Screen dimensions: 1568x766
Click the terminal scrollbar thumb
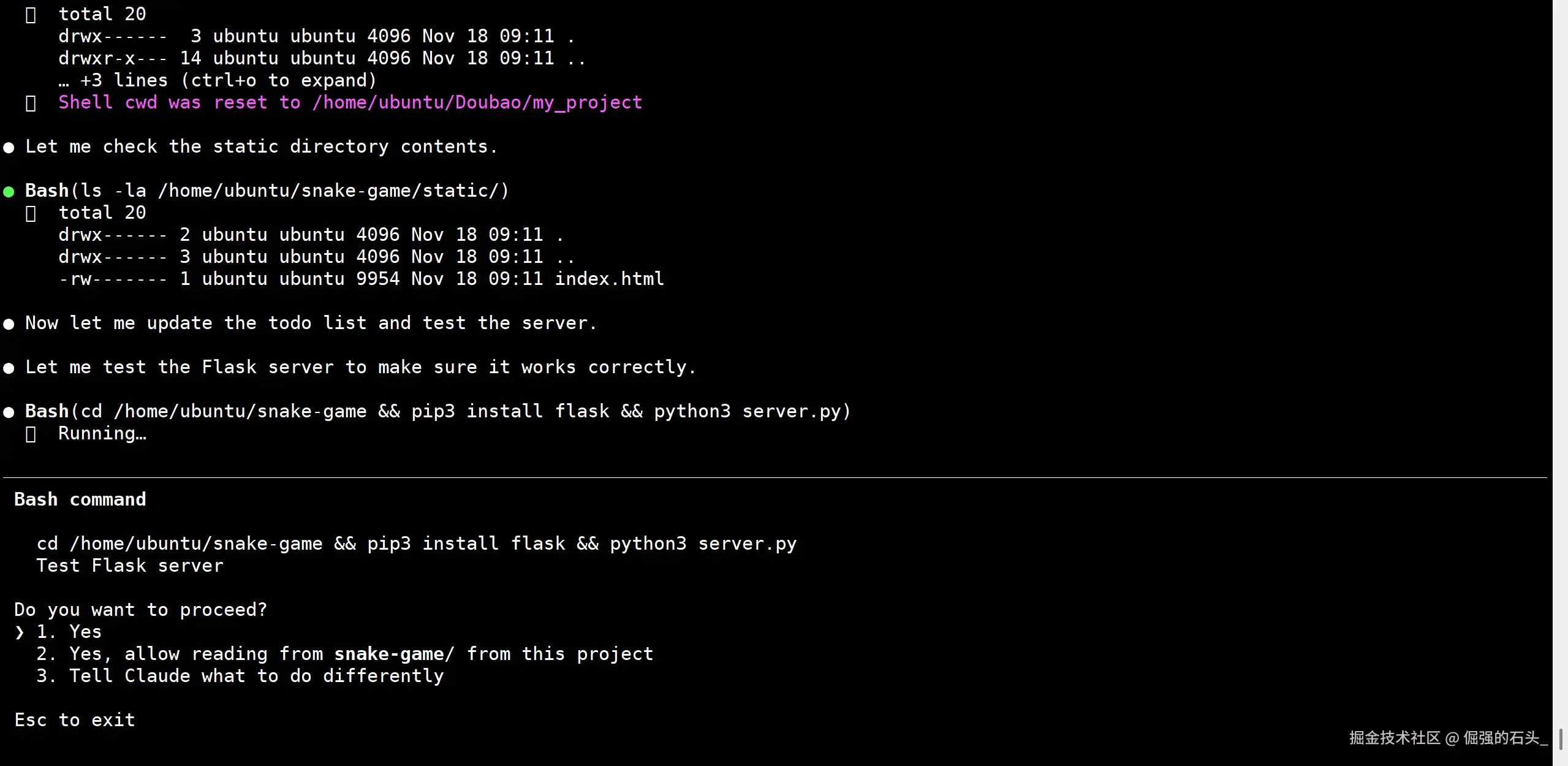coord(1560,739)
